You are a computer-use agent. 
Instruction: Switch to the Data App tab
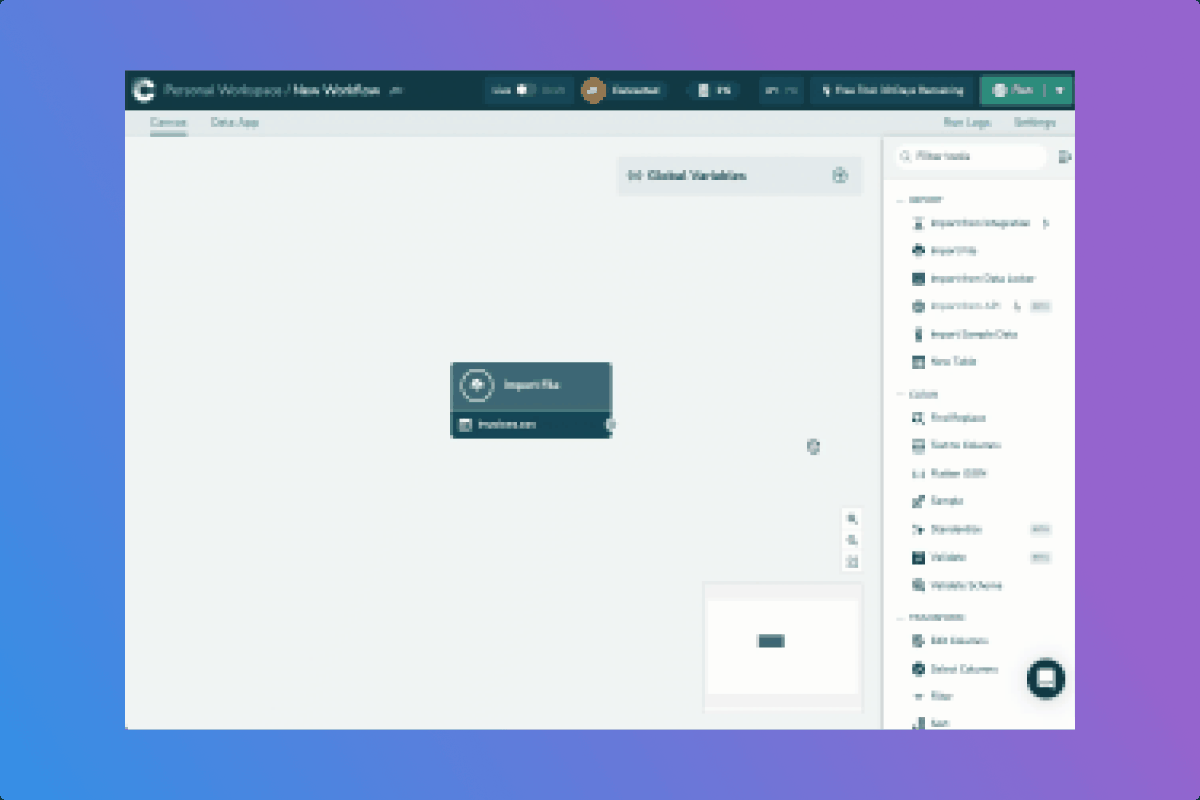point(234,123)
